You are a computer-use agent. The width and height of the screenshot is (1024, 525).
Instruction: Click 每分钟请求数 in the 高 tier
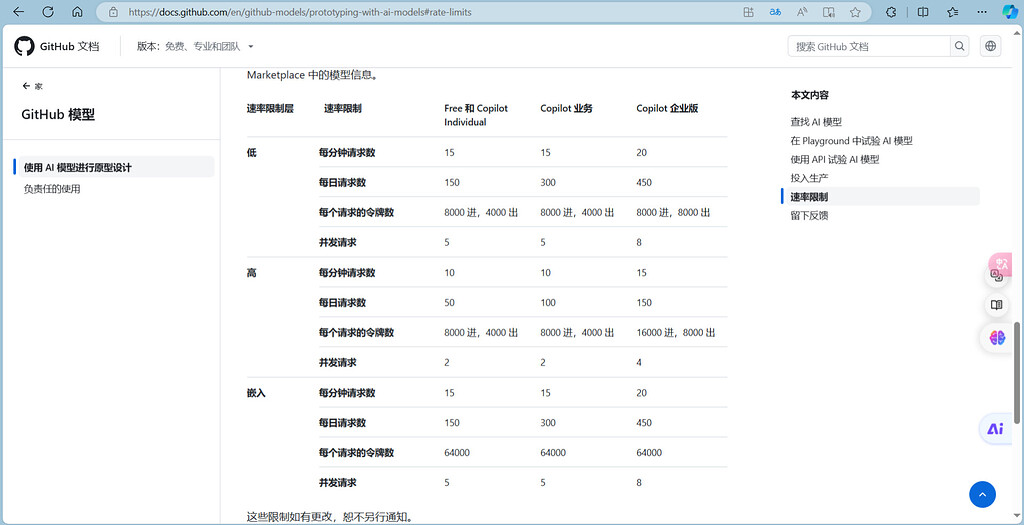(347, 272)
